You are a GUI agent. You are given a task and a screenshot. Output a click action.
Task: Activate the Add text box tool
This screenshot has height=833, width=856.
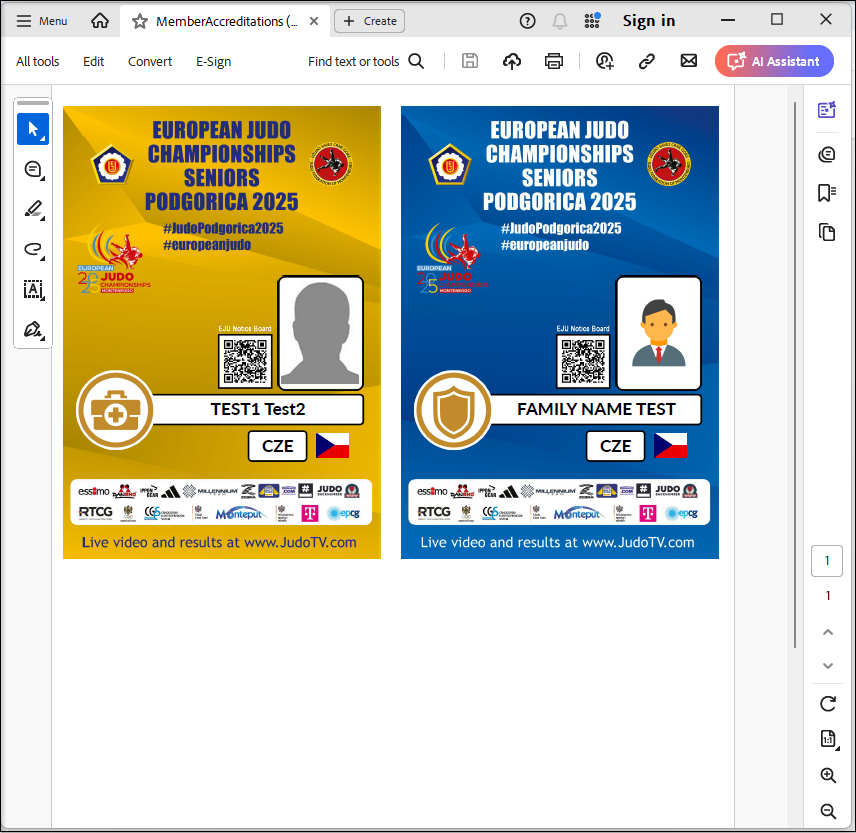click(33, 289)
